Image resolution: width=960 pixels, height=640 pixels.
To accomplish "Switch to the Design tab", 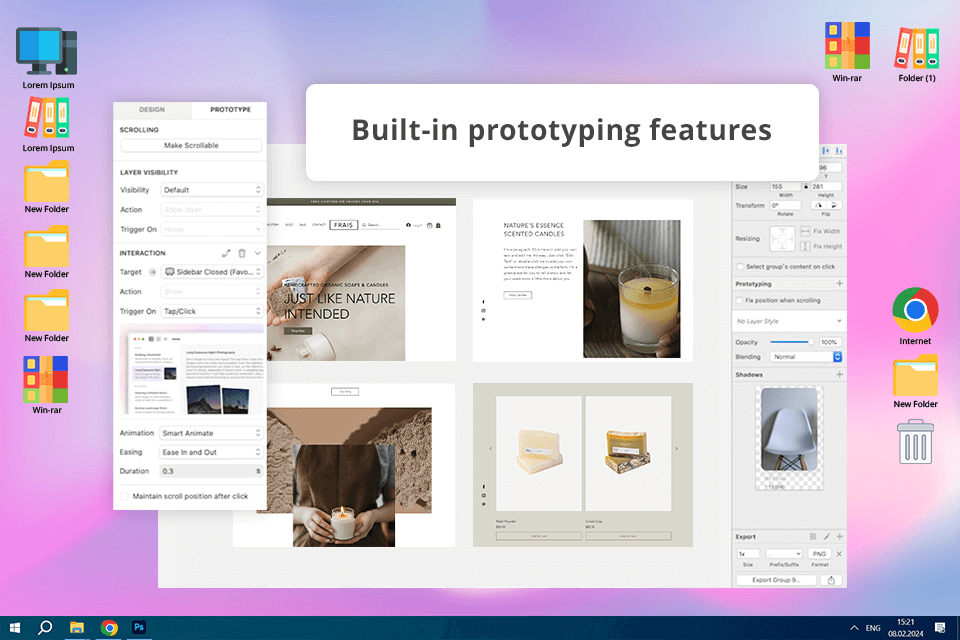I will [152, 110].
